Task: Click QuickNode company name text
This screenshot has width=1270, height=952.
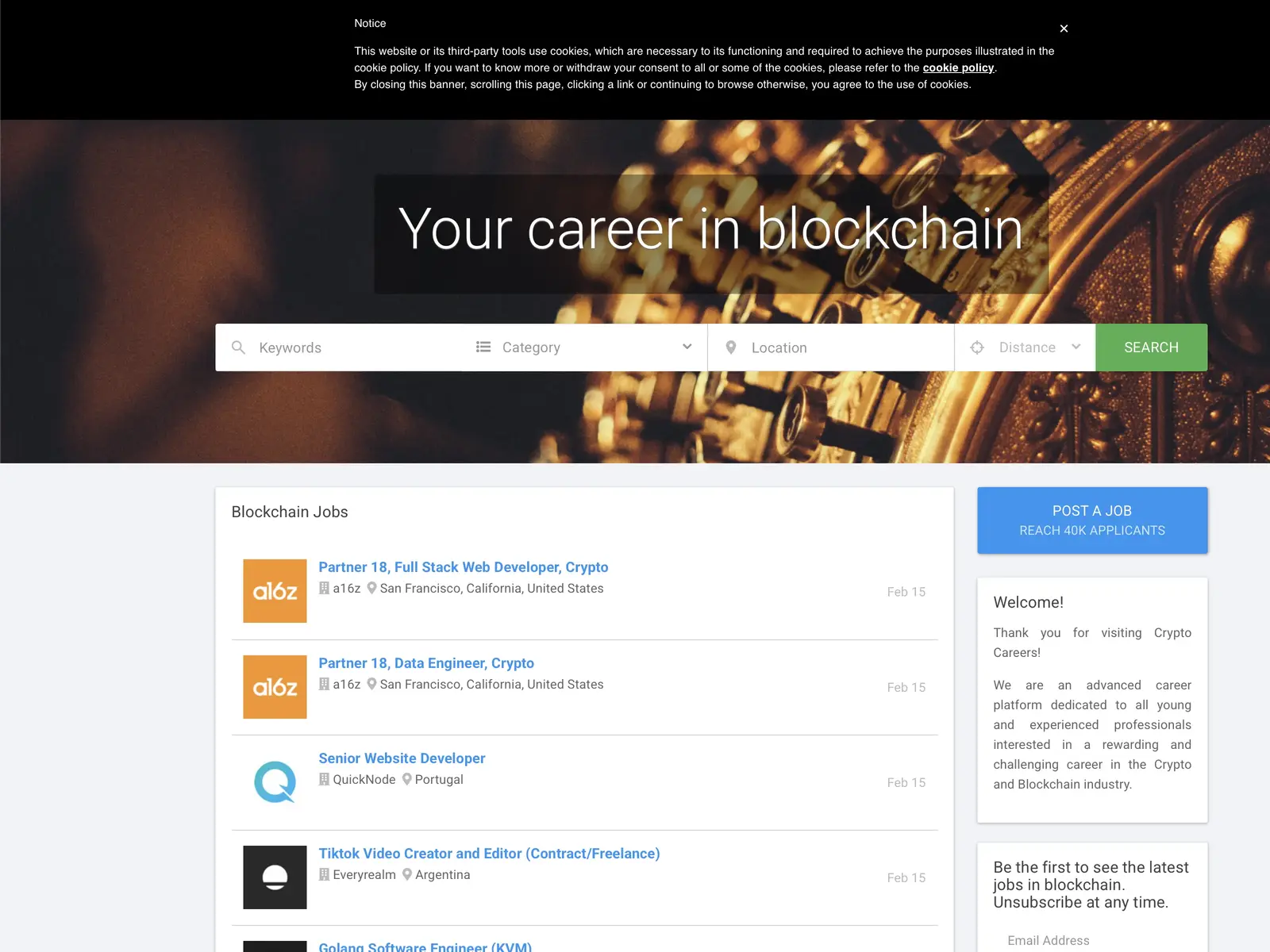Action: [x=364, y=779]
